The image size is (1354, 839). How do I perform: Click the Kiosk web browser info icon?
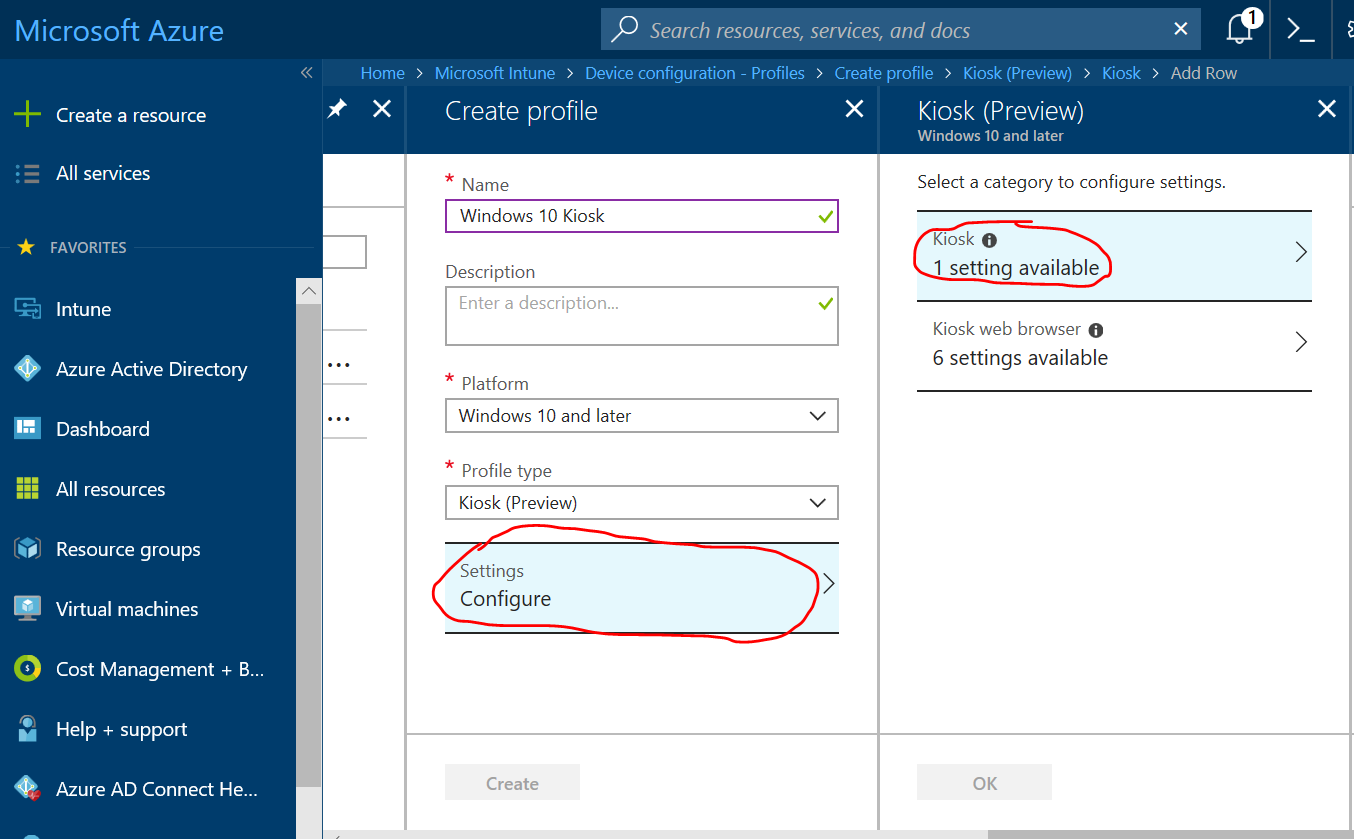tap(1095, 328)
